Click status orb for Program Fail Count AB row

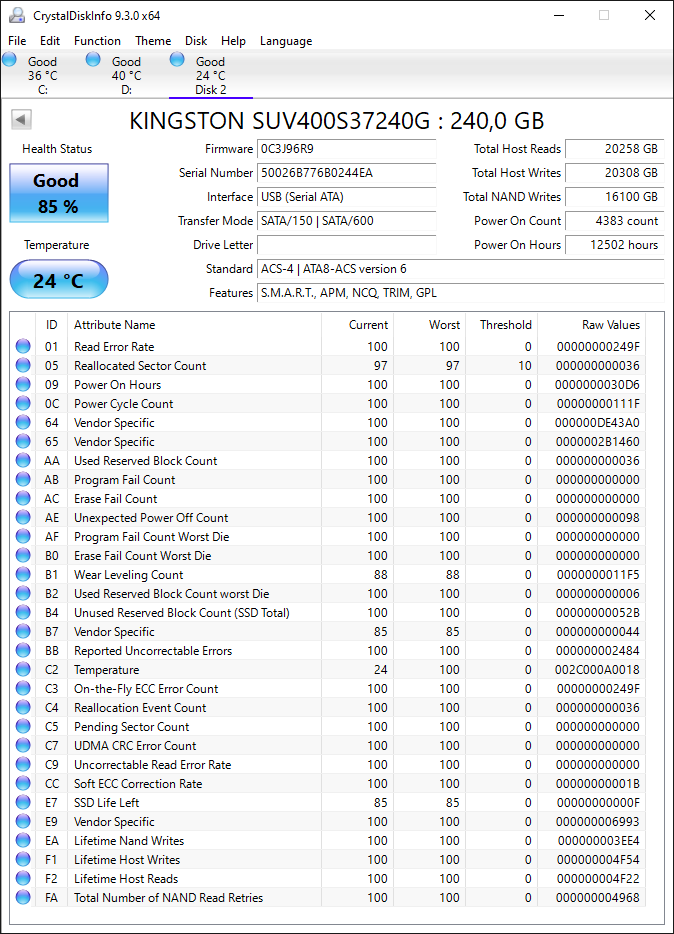(x=23, y=480)
